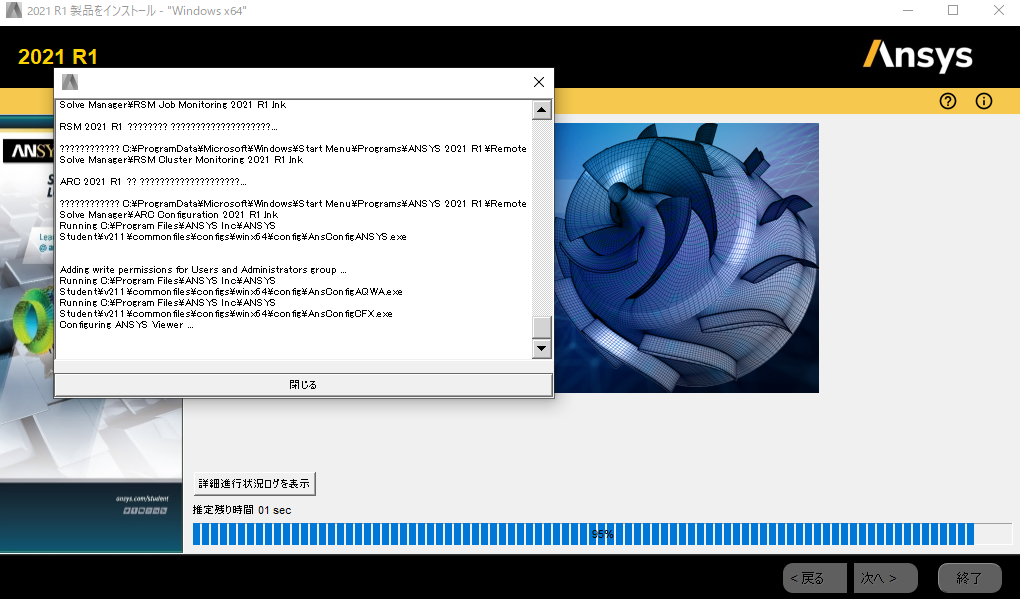Screen dimensions: 1020x599
Task: Click the 推定残り時間 01 sec text
Action: tap(242, 511)
